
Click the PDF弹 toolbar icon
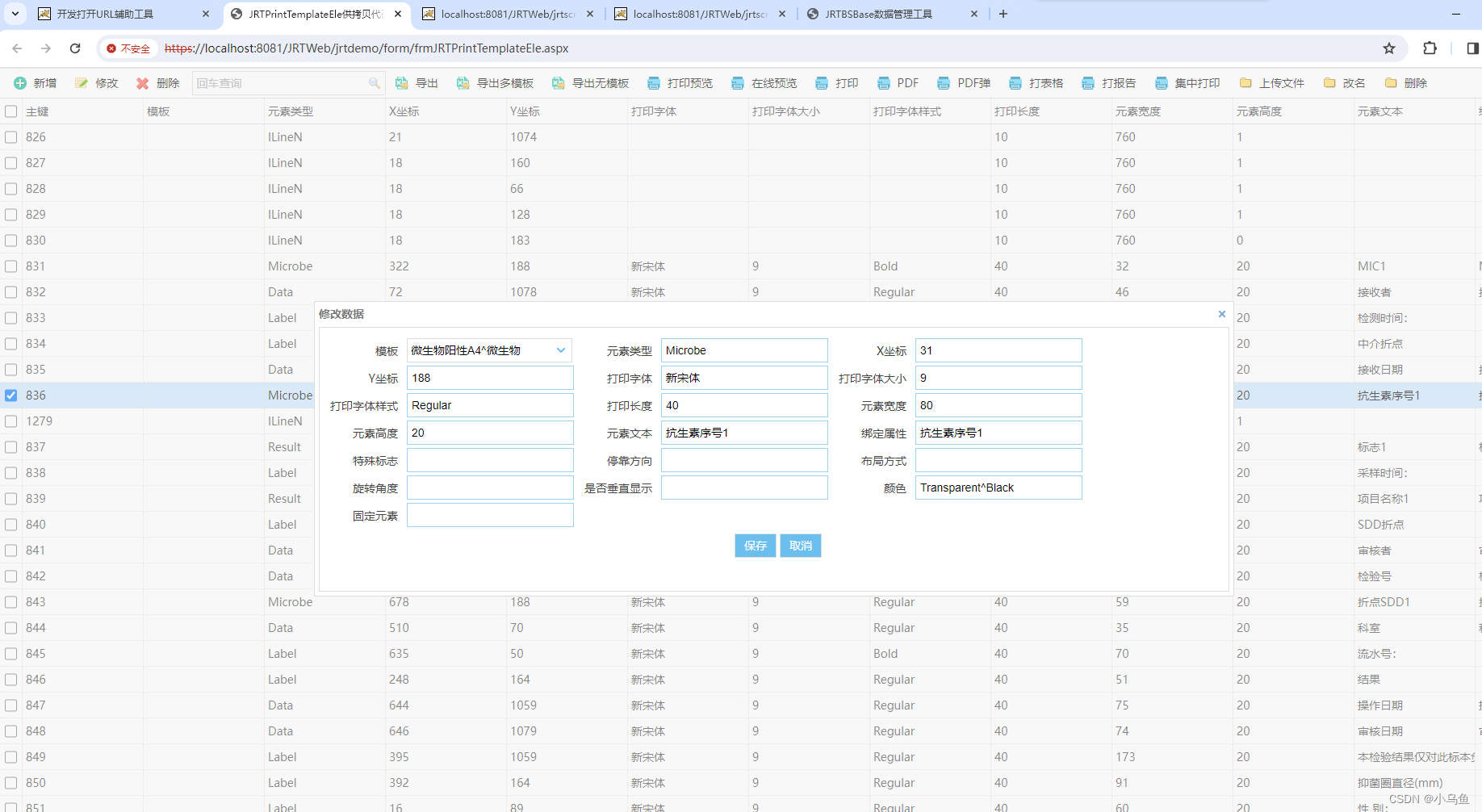click(x=944, y=83)
